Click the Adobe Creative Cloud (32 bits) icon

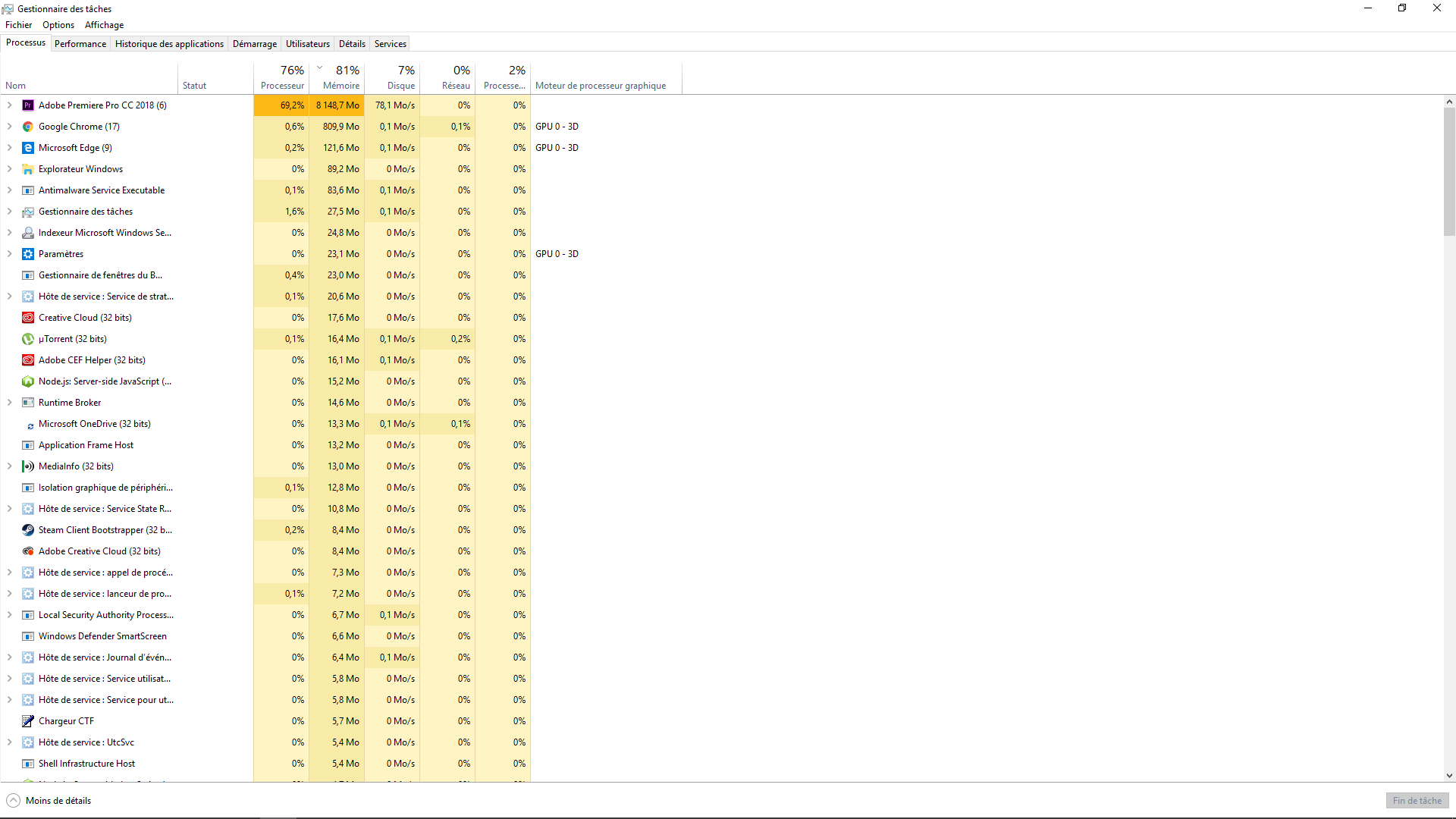coord(28,551)
